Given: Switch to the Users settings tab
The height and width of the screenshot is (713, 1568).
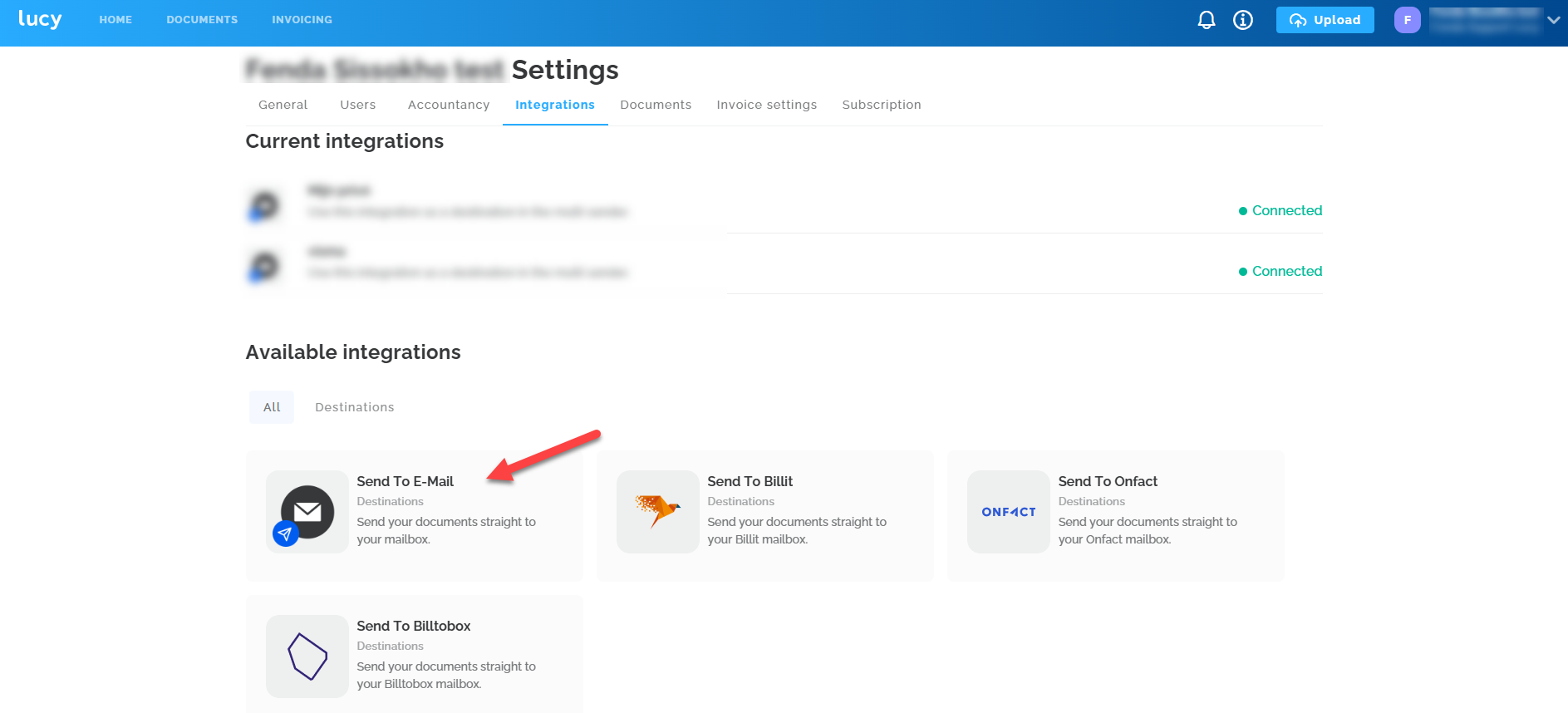Looking at the screenshot, I should pos(358,105).
